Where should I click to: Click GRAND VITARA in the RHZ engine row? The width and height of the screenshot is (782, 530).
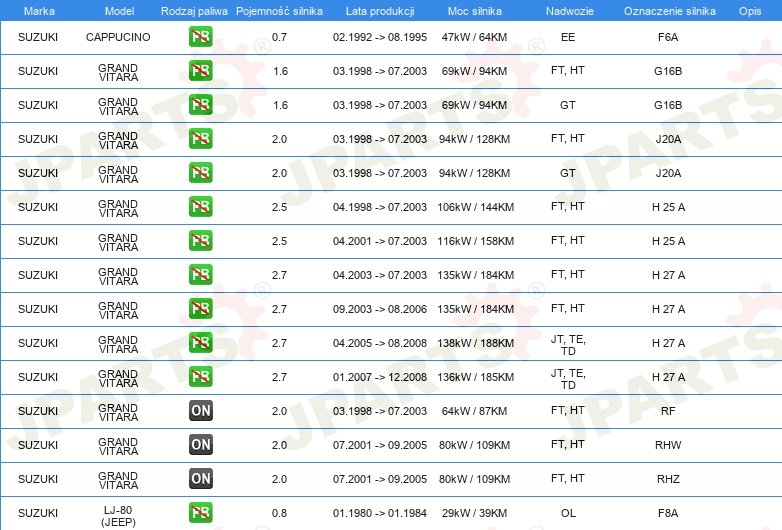point(118,480)
